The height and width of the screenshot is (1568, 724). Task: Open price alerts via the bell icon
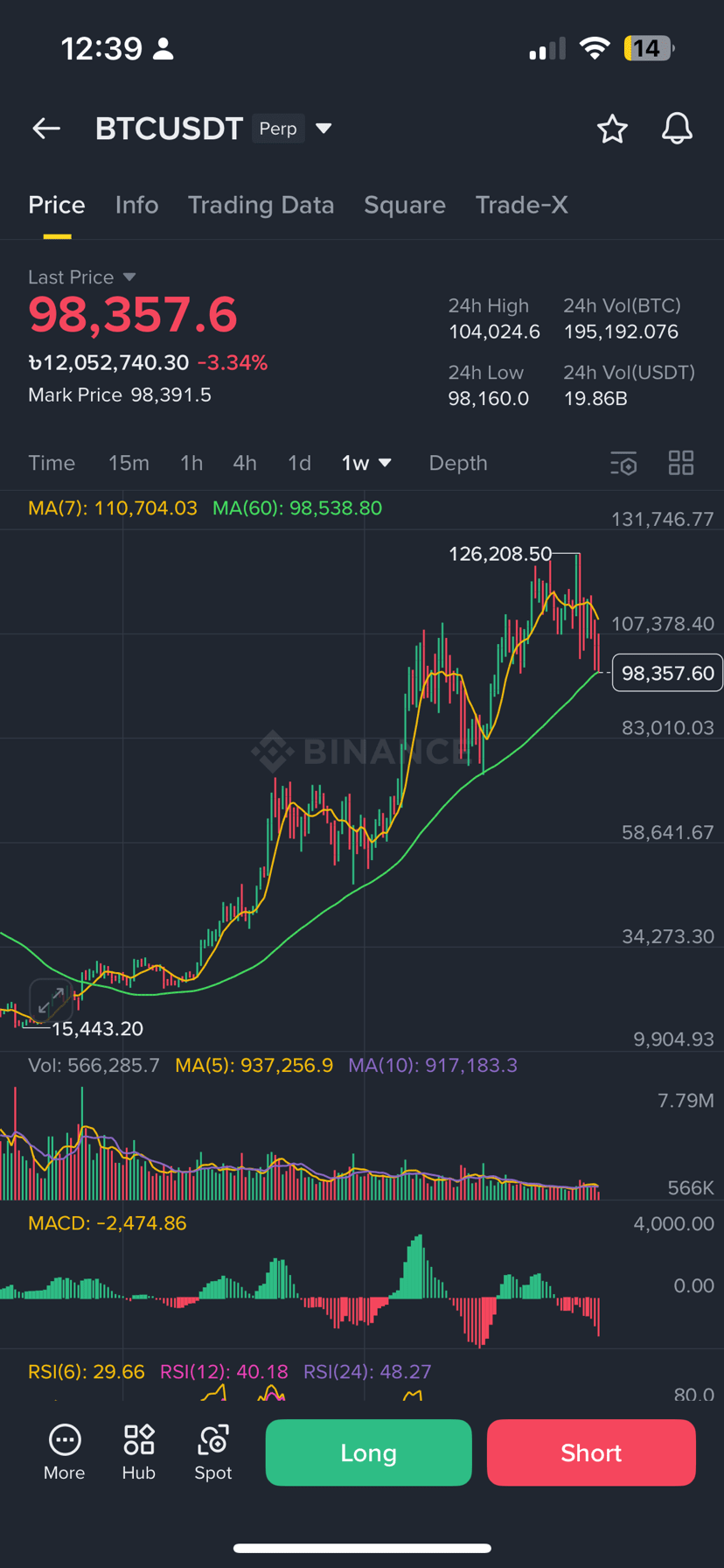pyautogui.click(x=677, y=129)
